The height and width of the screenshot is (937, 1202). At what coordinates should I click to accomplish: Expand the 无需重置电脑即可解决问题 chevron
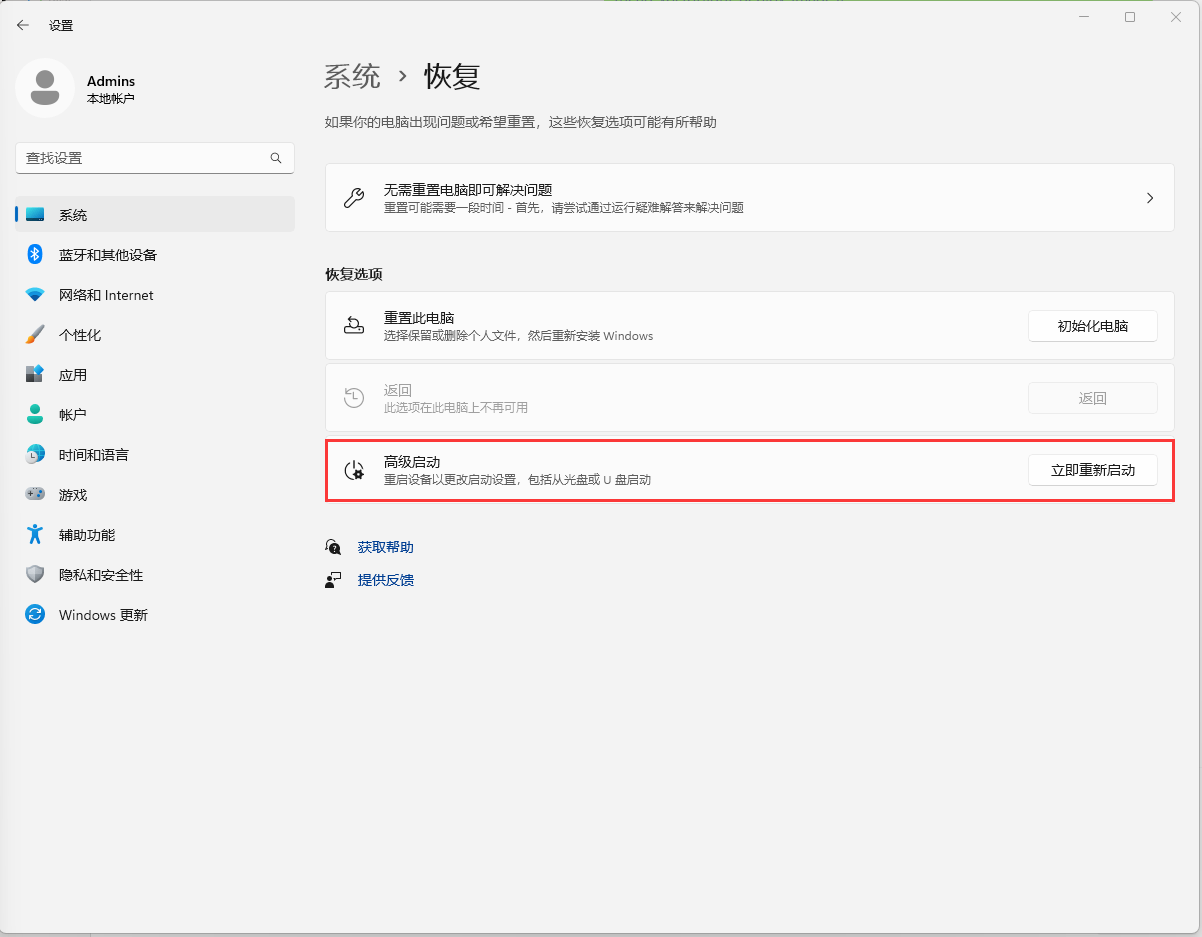1150,198
